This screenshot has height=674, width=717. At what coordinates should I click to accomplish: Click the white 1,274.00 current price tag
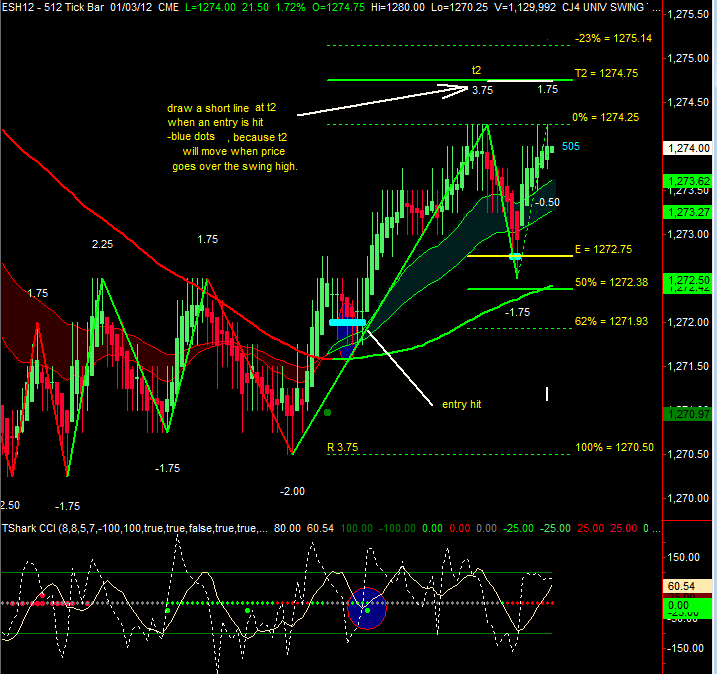tap(687, 147)
